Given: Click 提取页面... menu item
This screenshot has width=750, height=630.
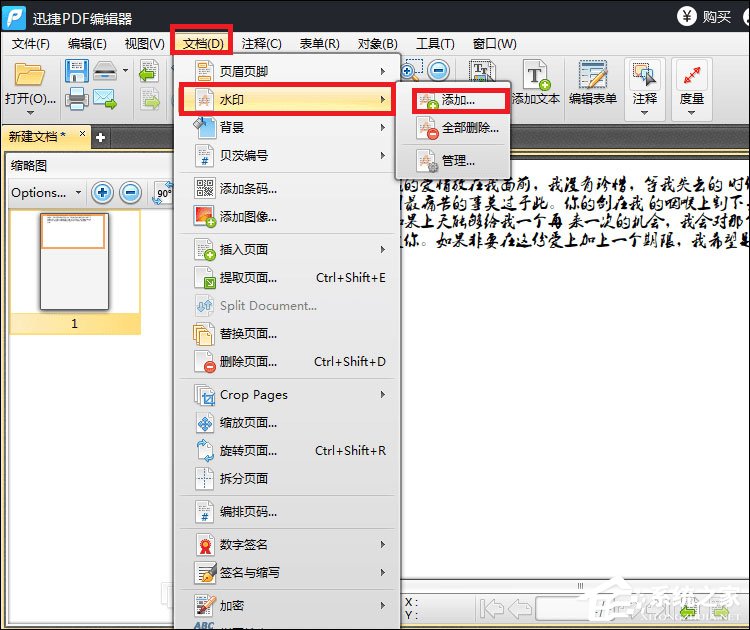Looking at the screenshot, I should pos(288,277).
